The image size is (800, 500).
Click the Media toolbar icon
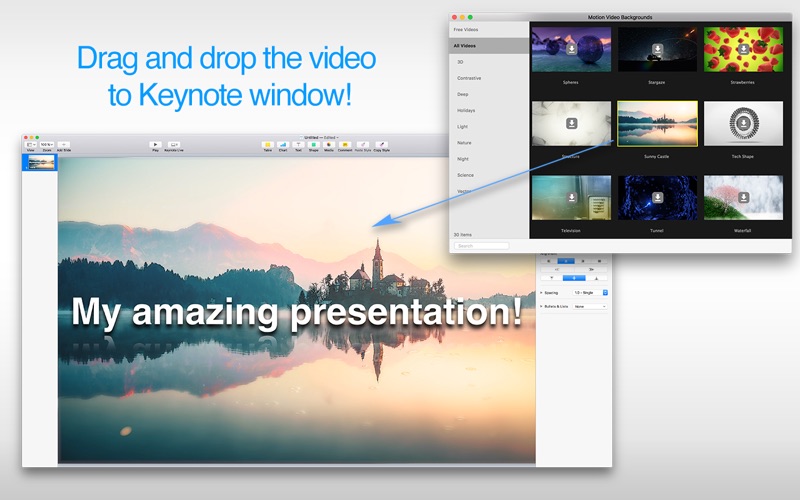[x=329, y=145]
